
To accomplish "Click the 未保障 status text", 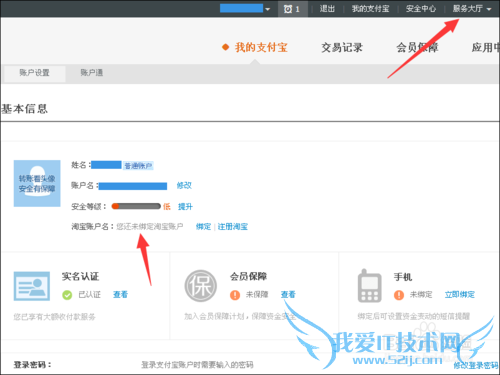I will [257, 294].
